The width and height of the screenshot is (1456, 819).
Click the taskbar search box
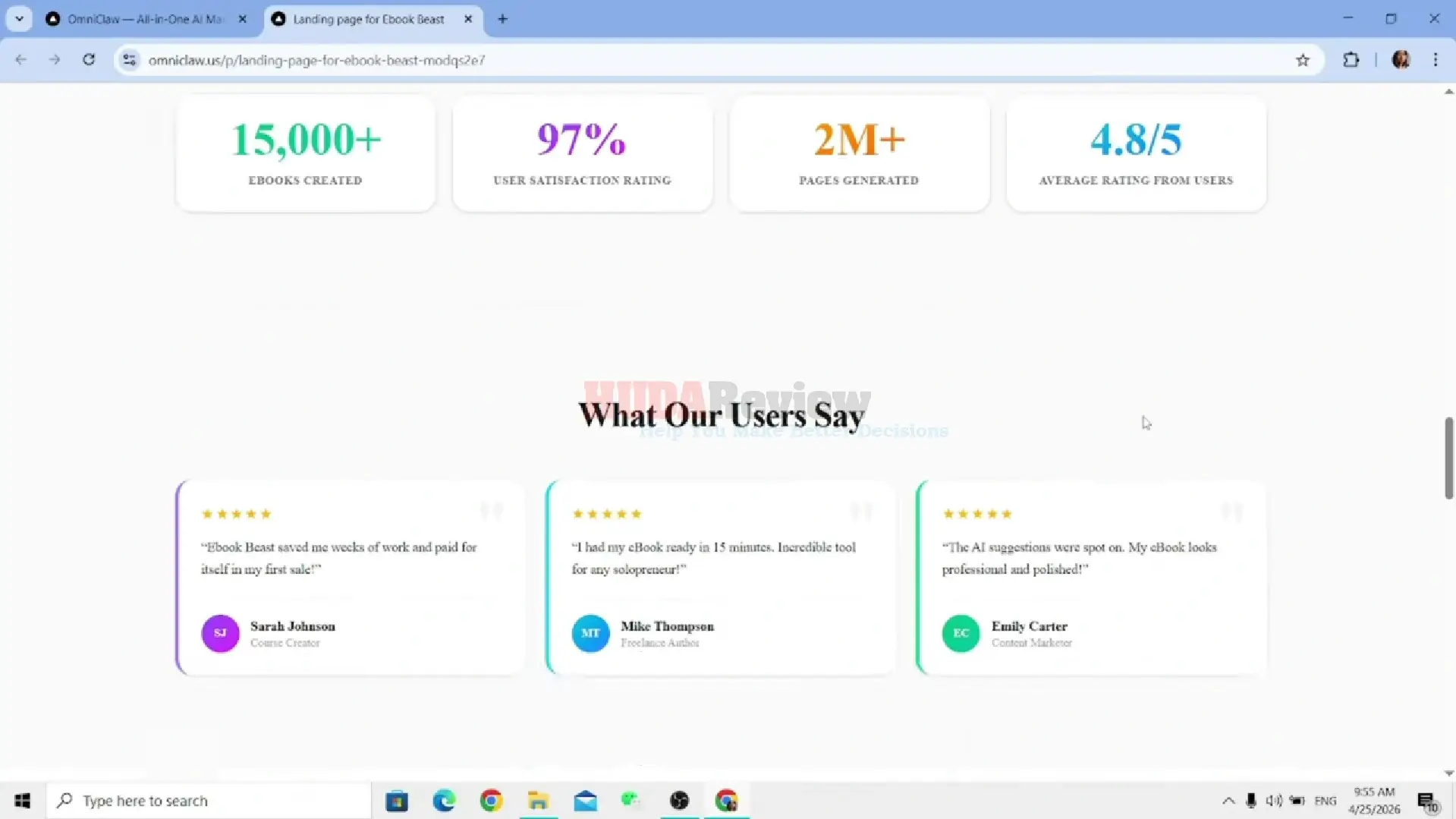pos(209,801)
